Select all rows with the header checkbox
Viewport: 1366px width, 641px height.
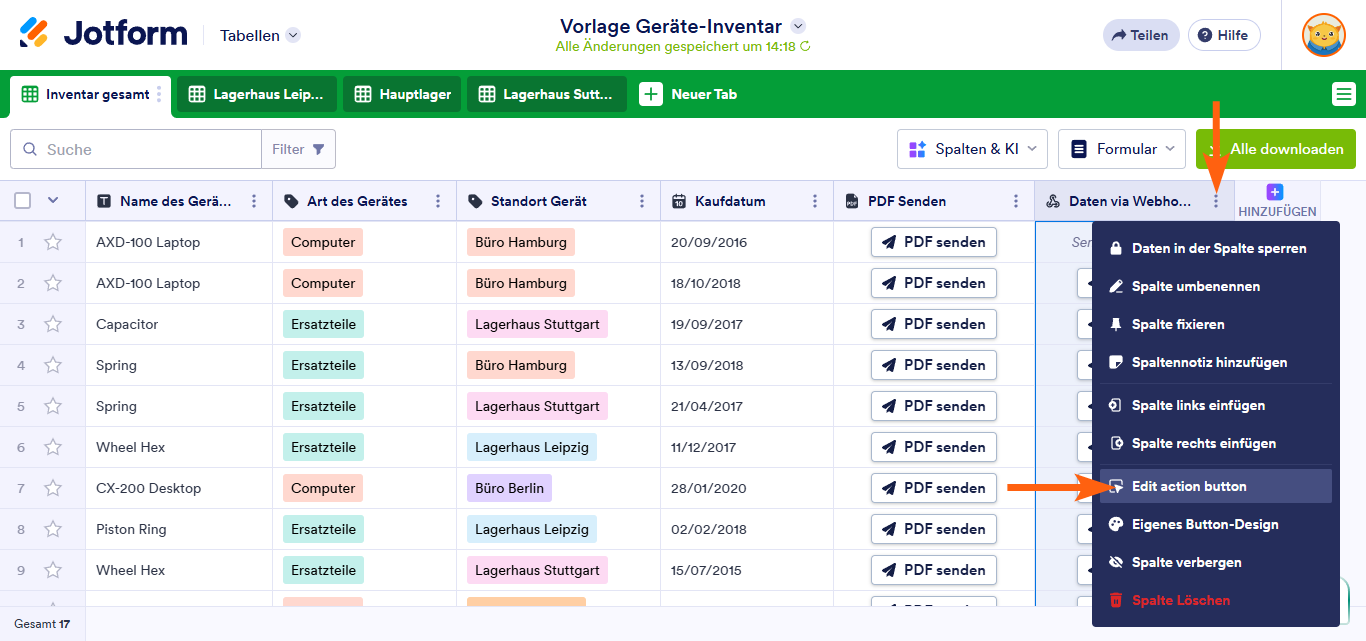click(x=22, y=200)
